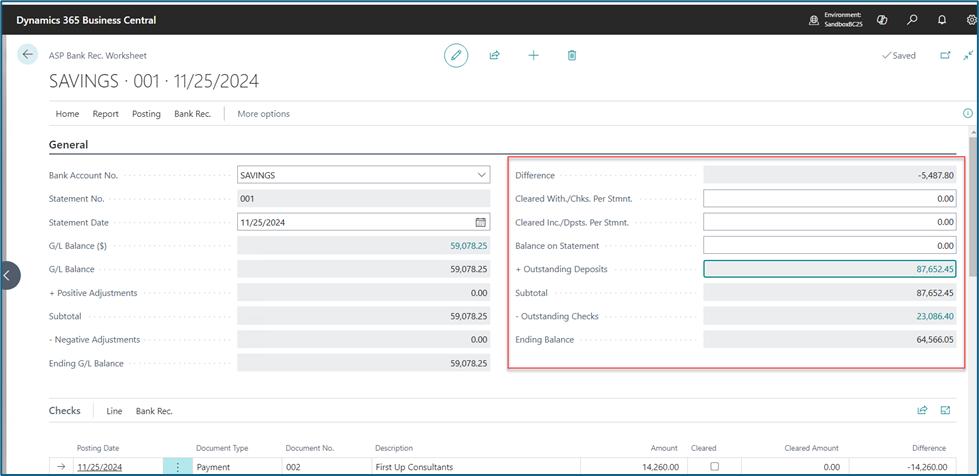Viewport: 979px width, 476px height.
Task: Click the Saved status indicator
Action: 898,56
